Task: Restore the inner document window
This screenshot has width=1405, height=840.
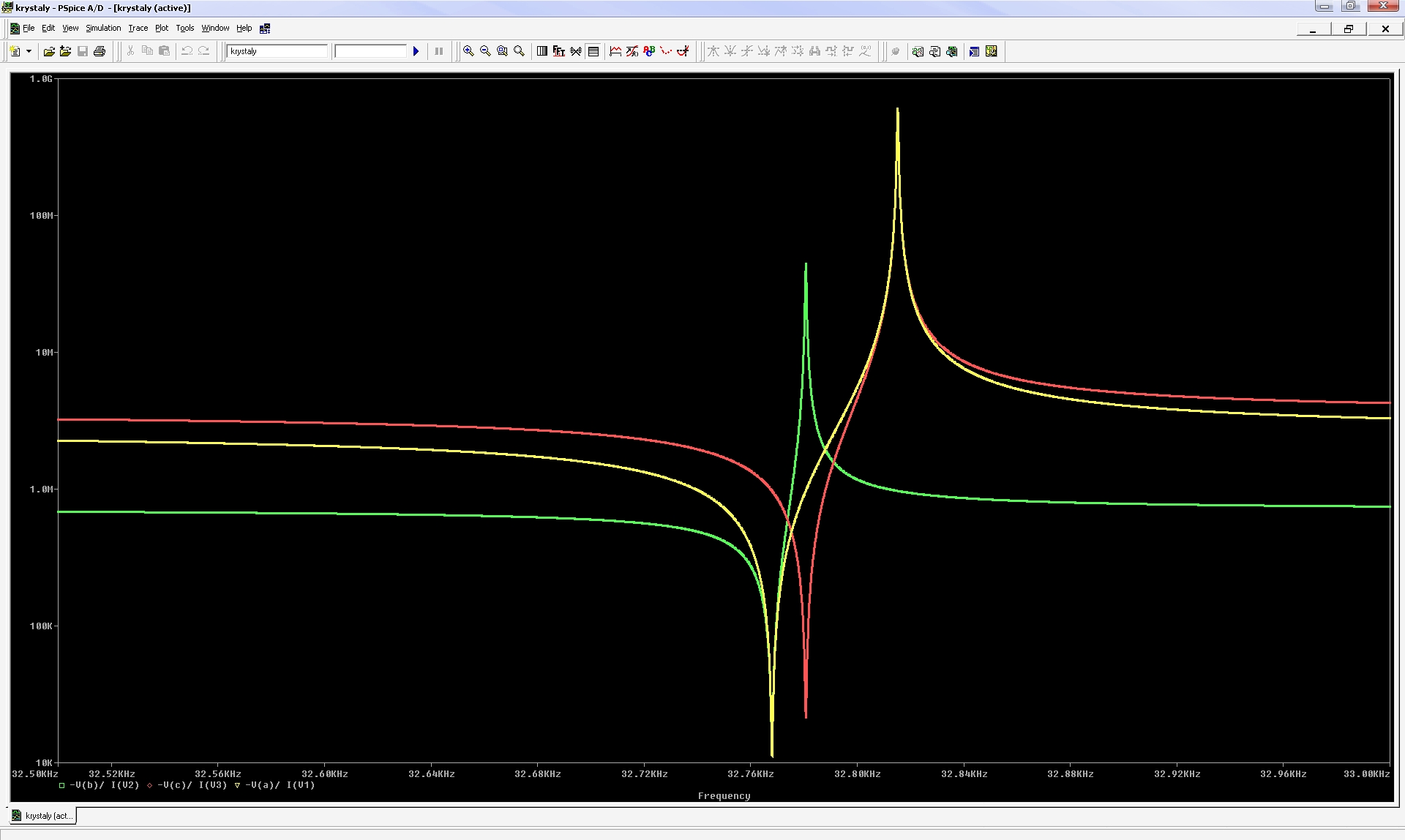Action: [x=1349, y=29]
